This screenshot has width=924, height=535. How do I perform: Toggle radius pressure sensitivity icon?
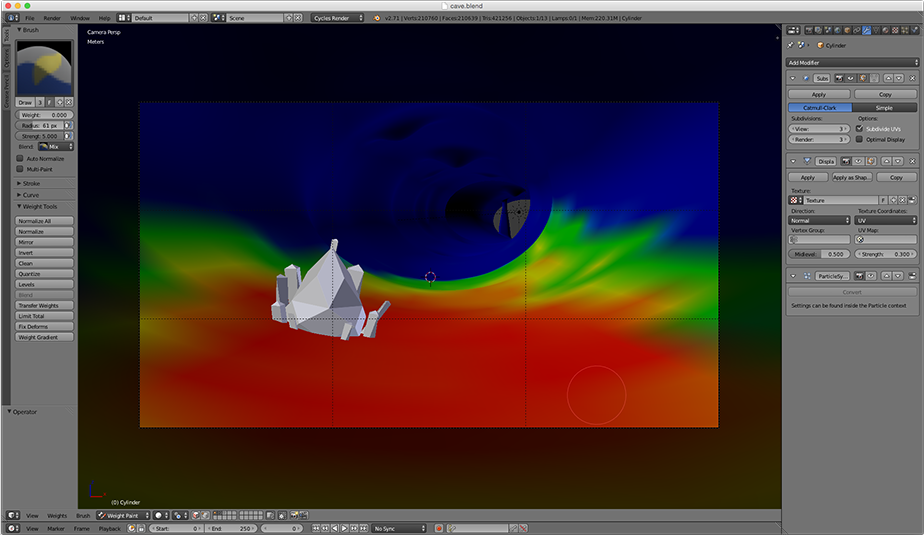coord(69,126)
